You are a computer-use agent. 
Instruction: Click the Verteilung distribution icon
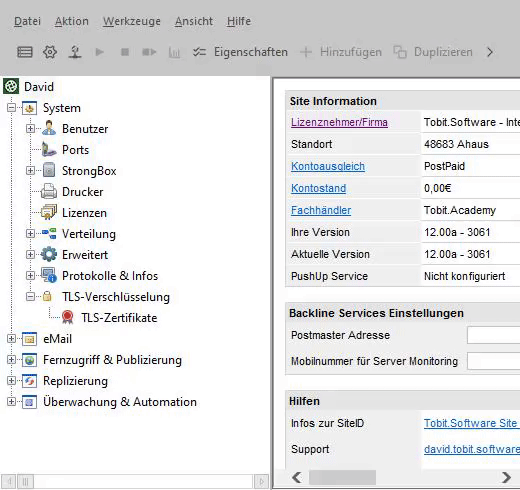coord(49,233)
